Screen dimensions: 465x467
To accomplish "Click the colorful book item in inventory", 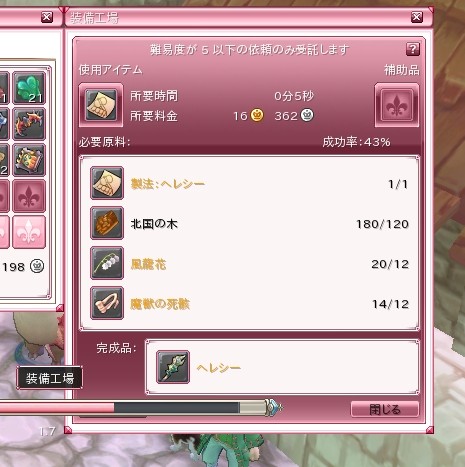I will (29, 160).
